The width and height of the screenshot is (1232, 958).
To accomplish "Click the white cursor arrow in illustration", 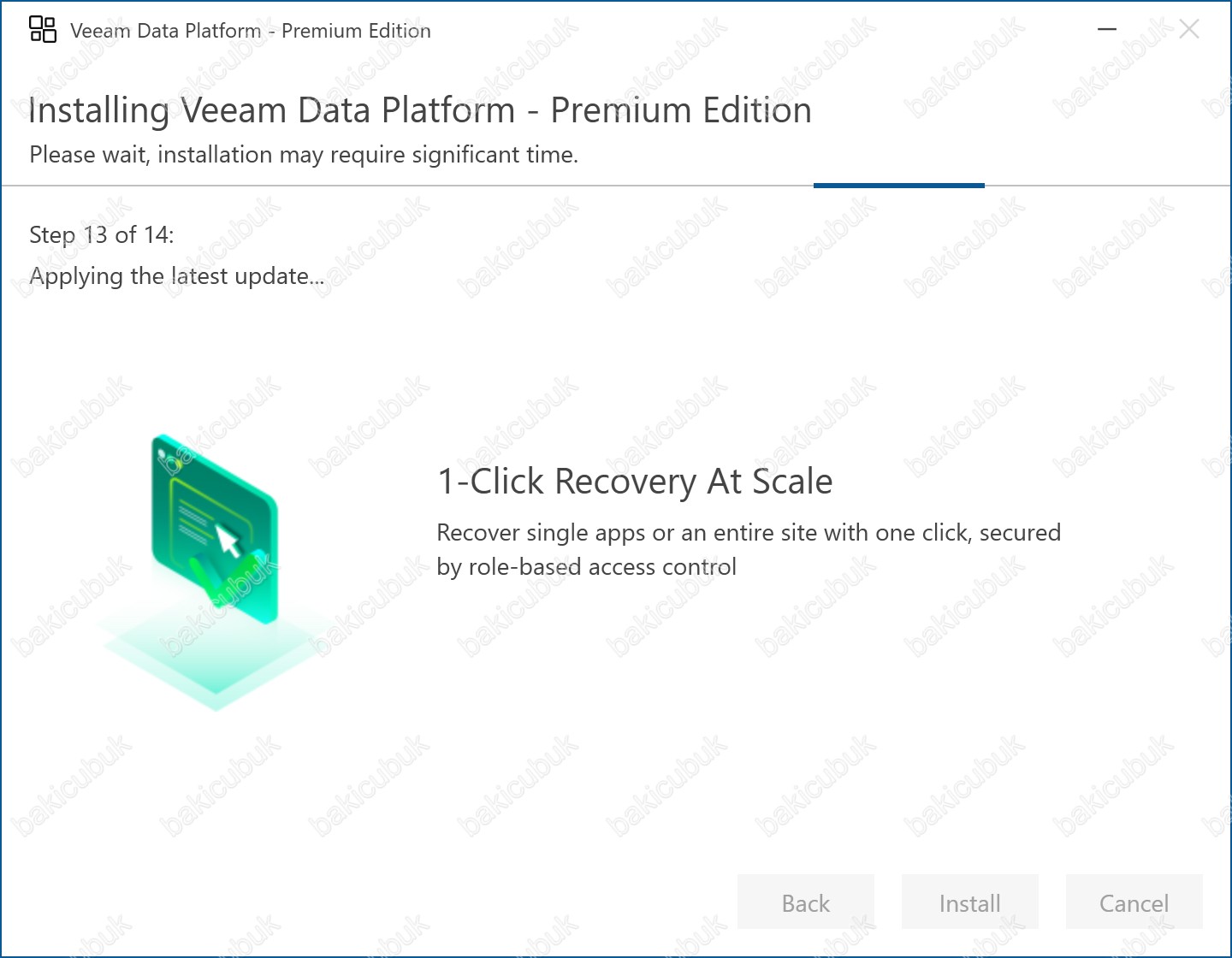I will pyautogui.click(x=228, y=540).
